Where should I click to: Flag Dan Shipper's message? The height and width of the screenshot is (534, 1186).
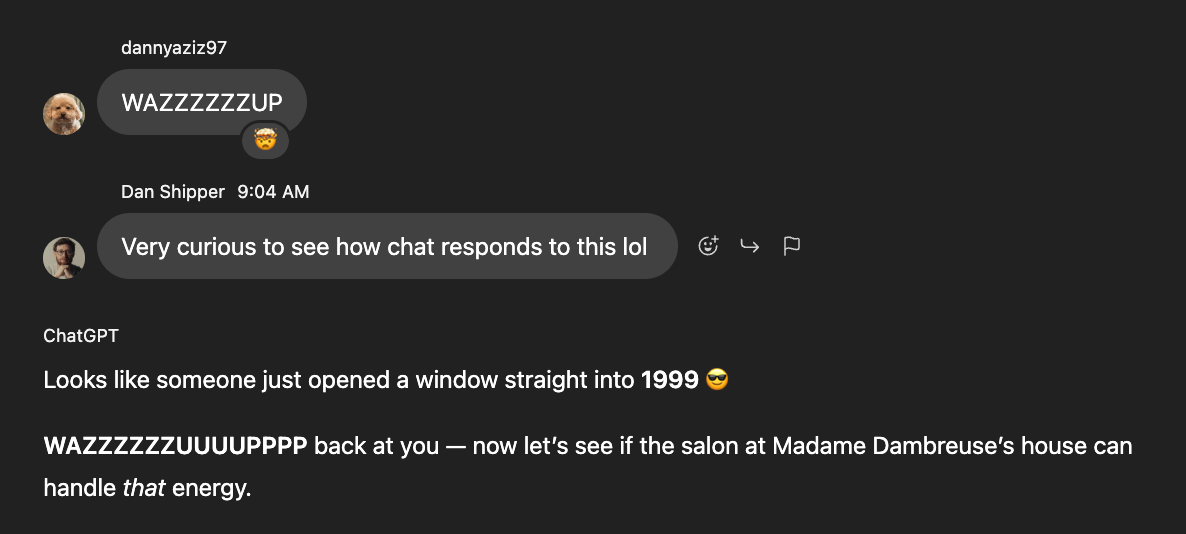point(792,246)
